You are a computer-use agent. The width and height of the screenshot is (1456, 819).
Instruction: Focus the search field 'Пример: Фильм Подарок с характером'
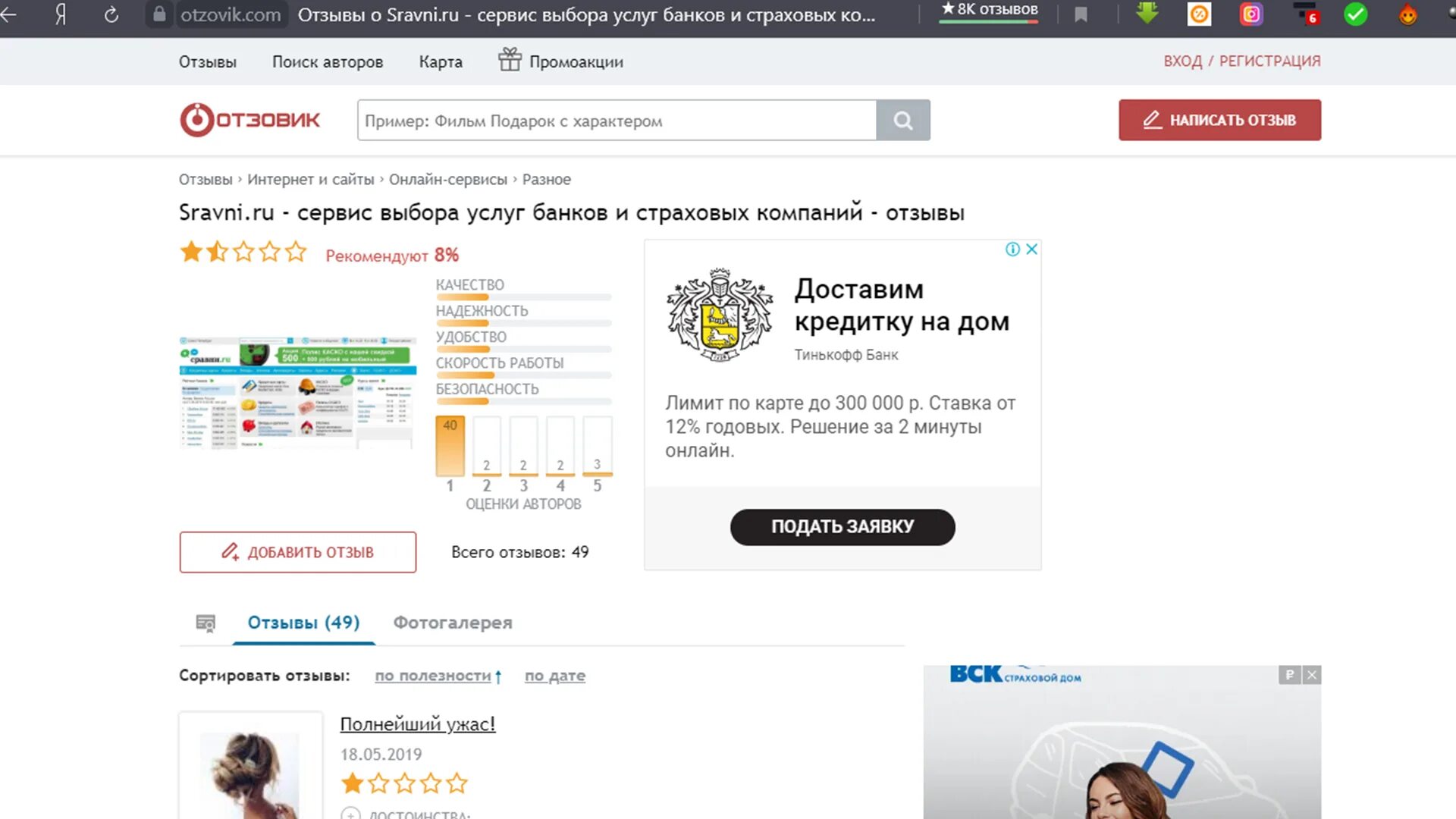pos(617,121)
